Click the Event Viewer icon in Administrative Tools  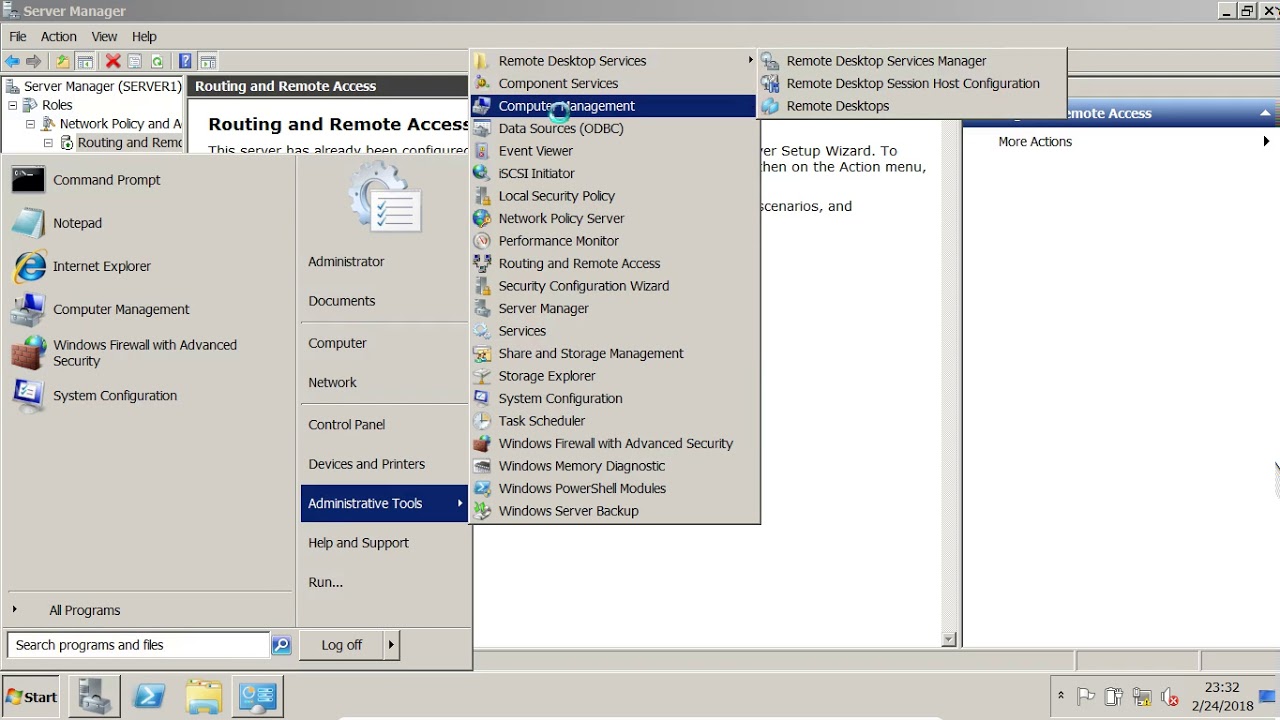[x=482, y=151]
